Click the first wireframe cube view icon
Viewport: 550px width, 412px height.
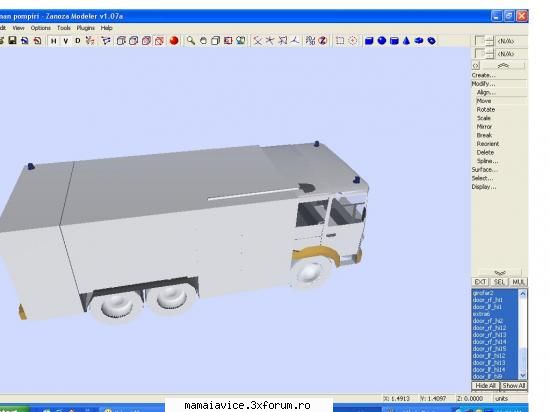pos(121,41)
